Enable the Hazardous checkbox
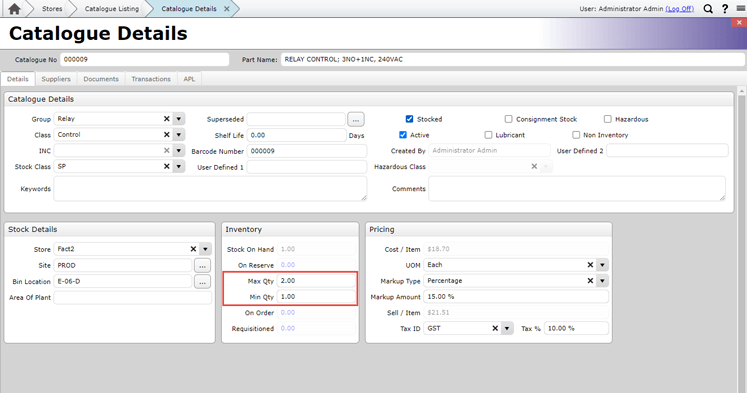Screen dimensions: 747x393 (x=607, y=119)
